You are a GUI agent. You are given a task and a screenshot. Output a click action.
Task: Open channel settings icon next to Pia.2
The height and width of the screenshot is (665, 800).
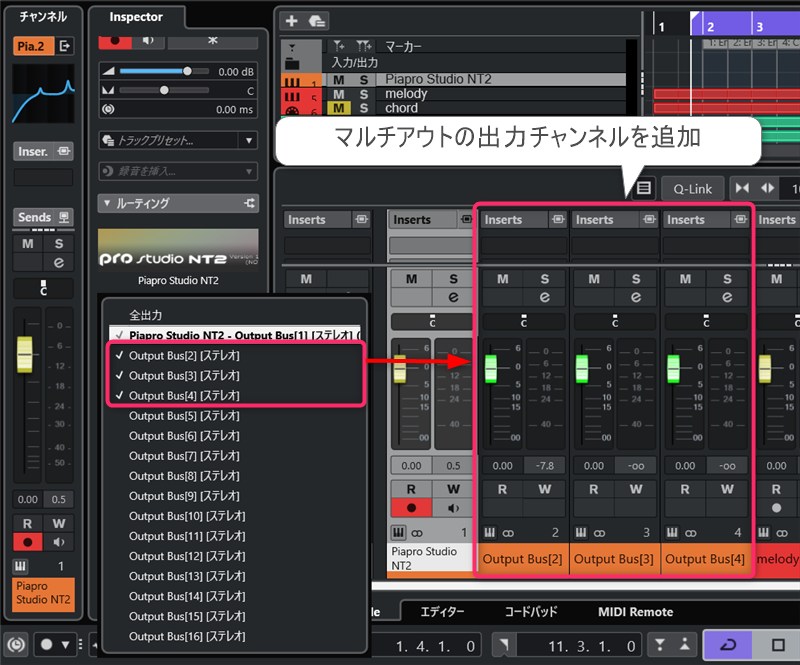pyautogui.click(x=65, y=46)
